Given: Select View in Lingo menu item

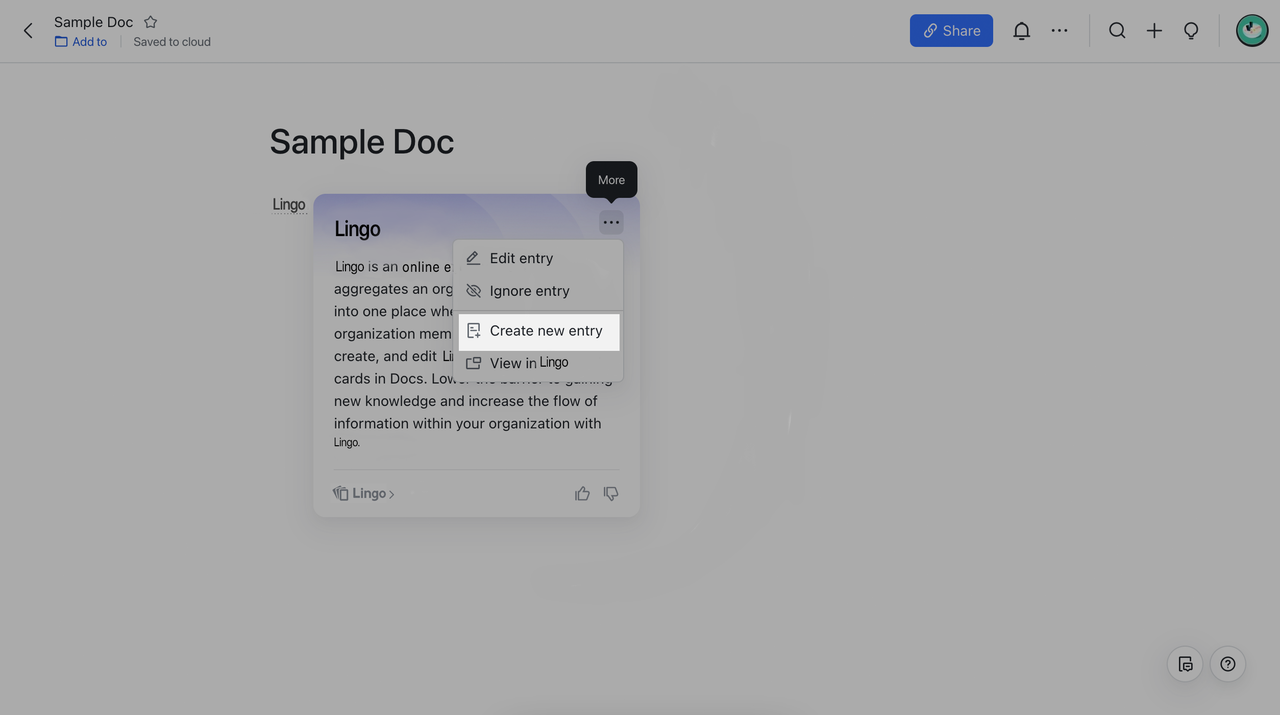Looking at the screenshot, I should 528,363.
